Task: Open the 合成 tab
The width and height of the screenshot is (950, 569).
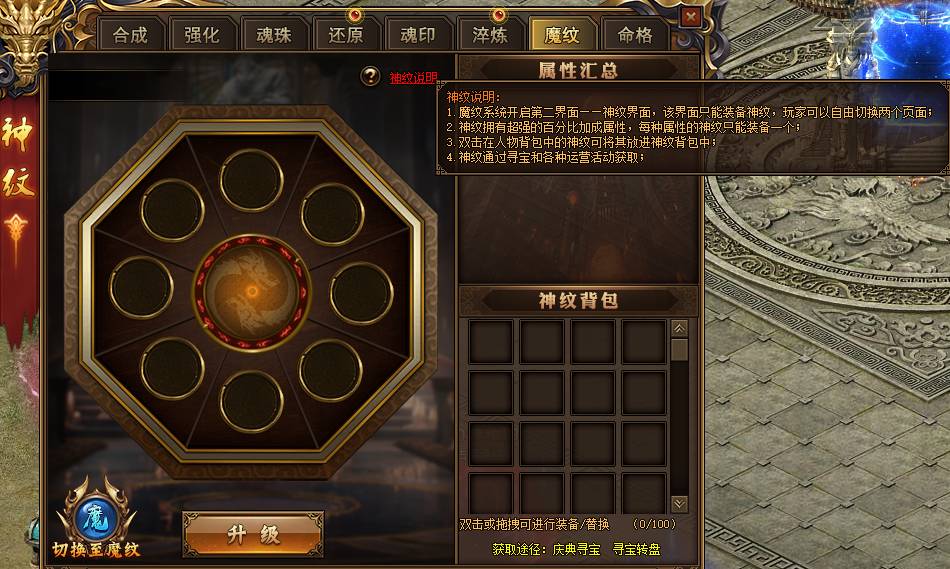Action: pyautogui.click(x=130, y=35)
